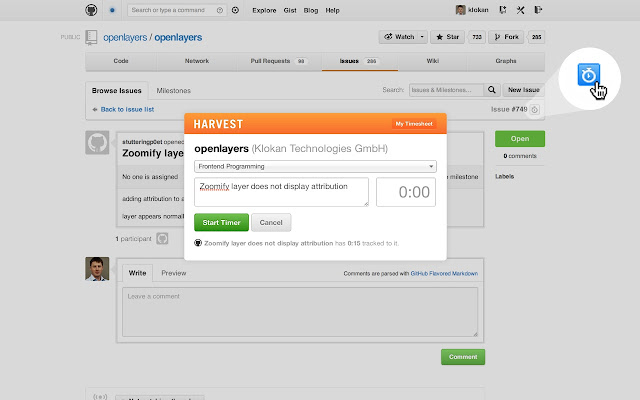
Task: Click the repository book icon
Action: point(91,38)
